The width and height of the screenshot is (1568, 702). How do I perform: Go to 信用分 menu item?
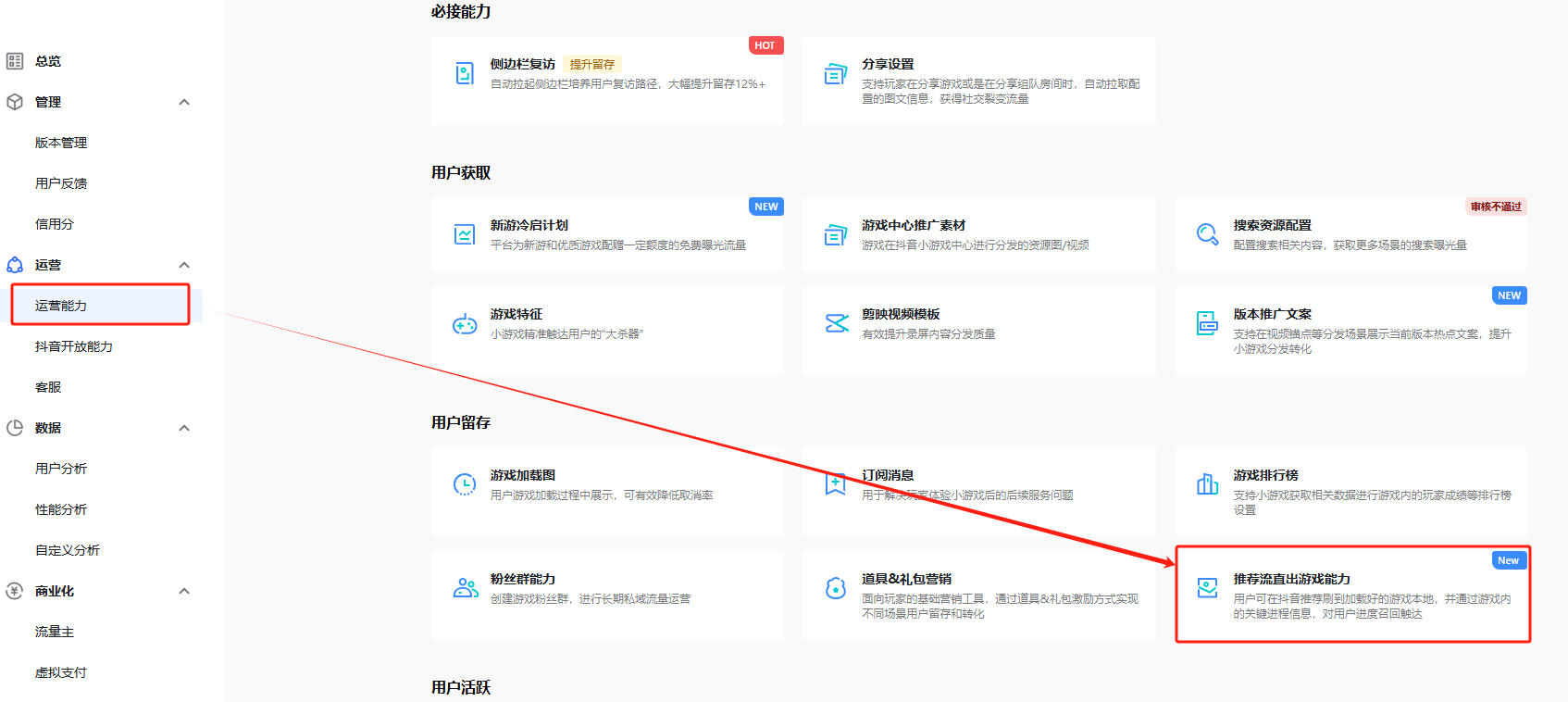[x=55, y=224]
